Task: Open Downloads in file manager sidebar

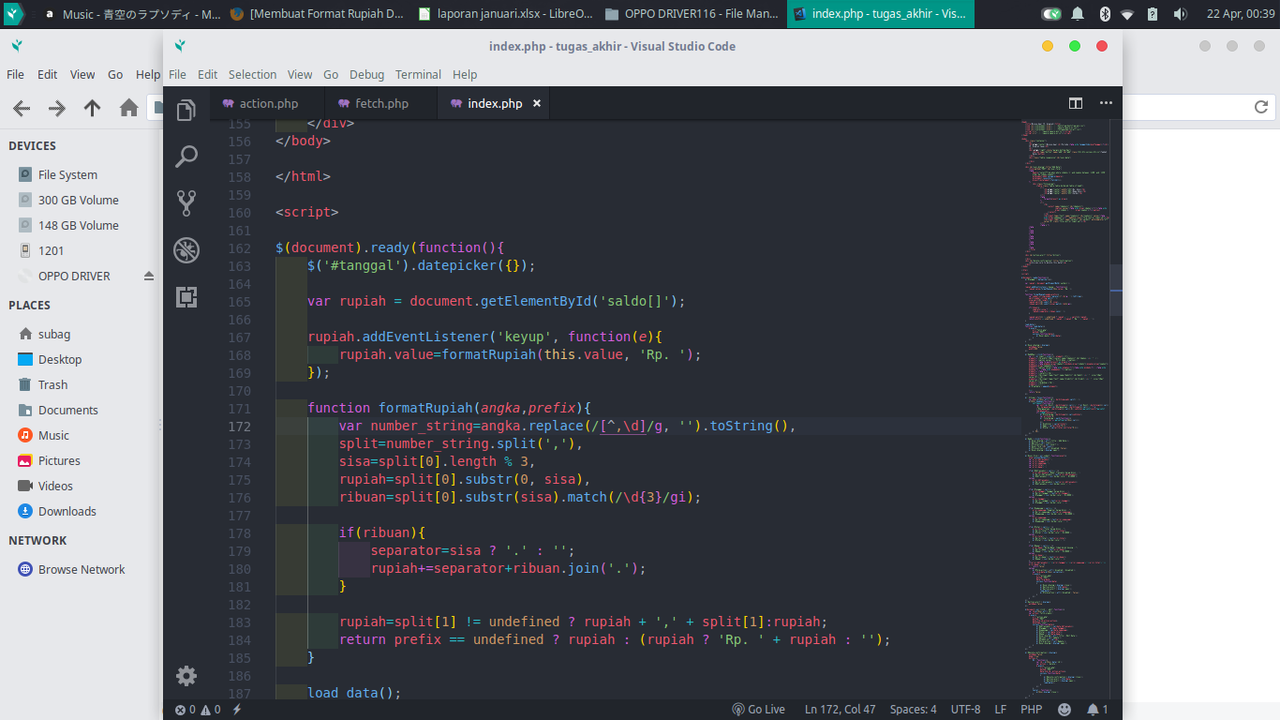Action: click(67, 511)
